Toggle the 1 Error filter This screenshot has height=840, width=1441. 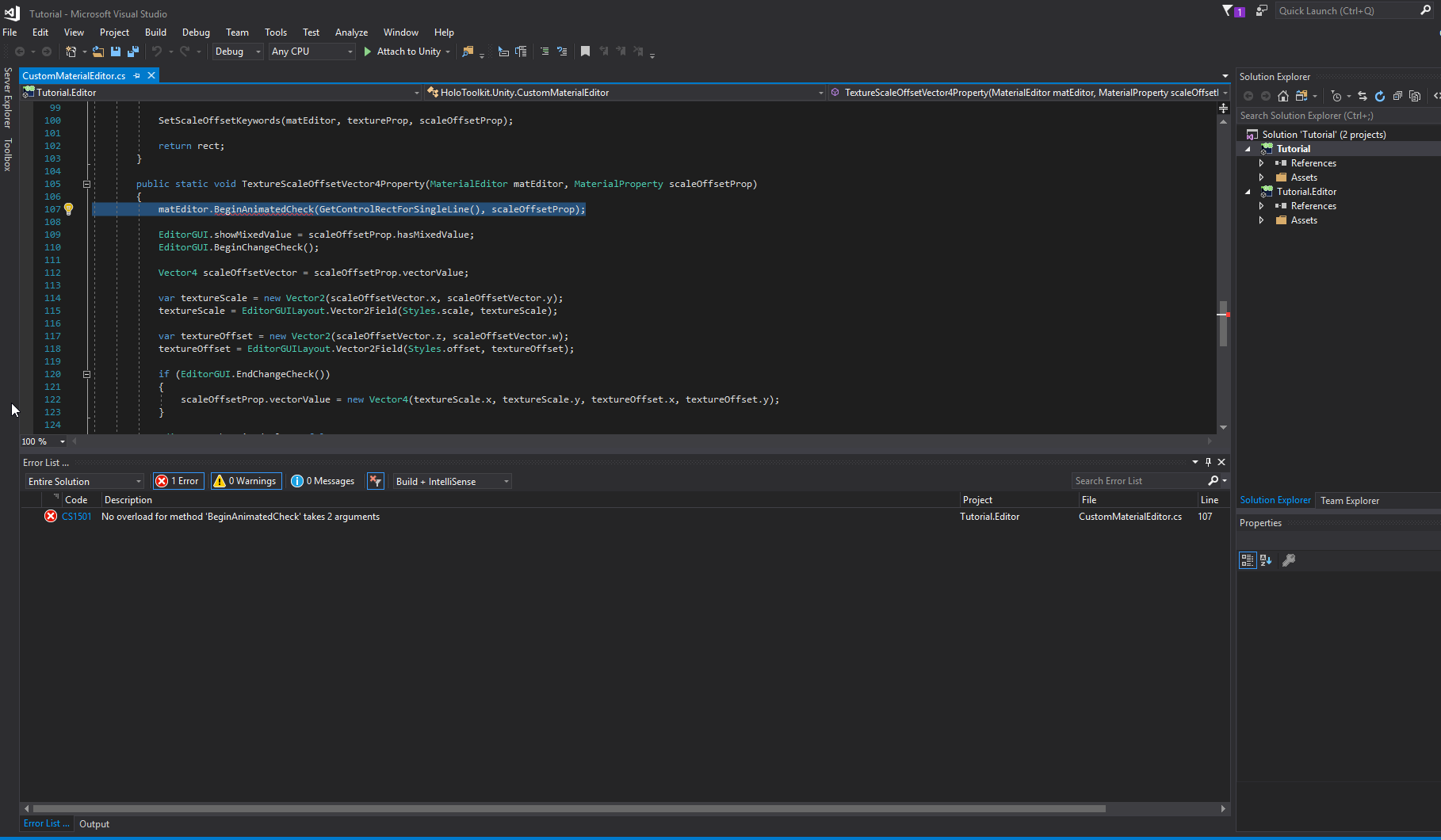click(x=178, y=480)
